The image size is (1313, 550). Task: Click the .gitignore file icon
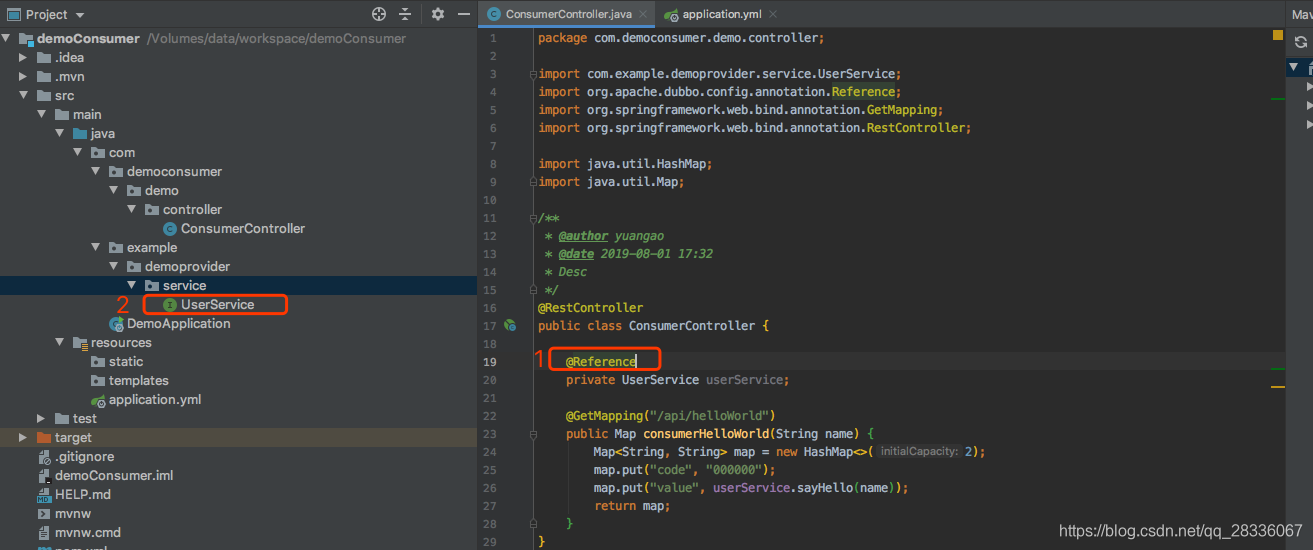coord(44,457)
